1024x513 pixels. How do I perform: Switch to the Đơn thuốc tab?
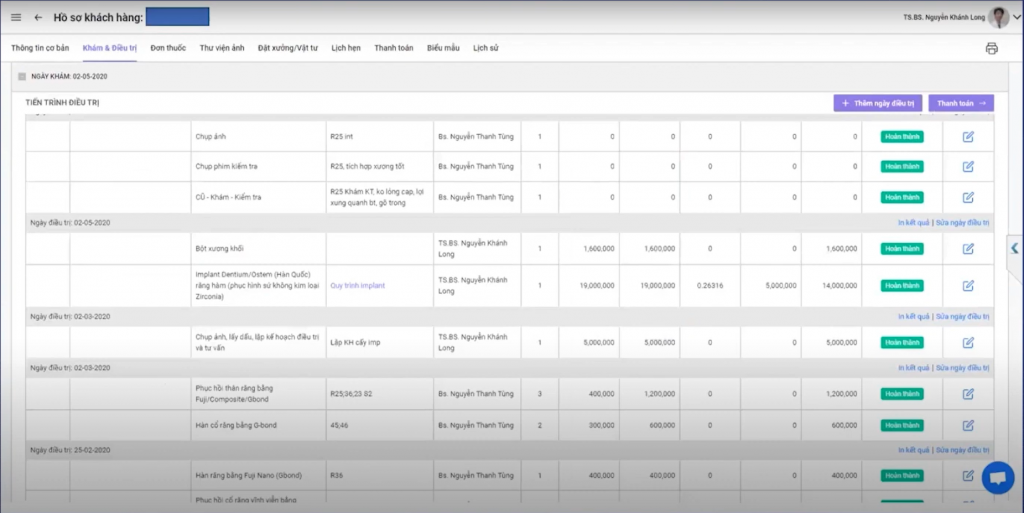coord(168,48)
